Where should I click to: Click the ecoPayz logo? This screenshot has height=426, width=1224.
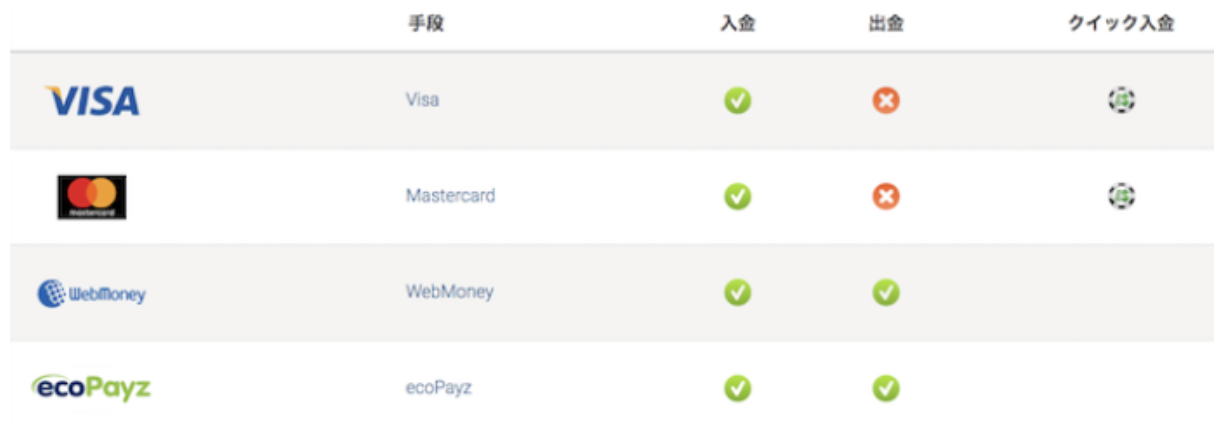[x=91, y=387]
